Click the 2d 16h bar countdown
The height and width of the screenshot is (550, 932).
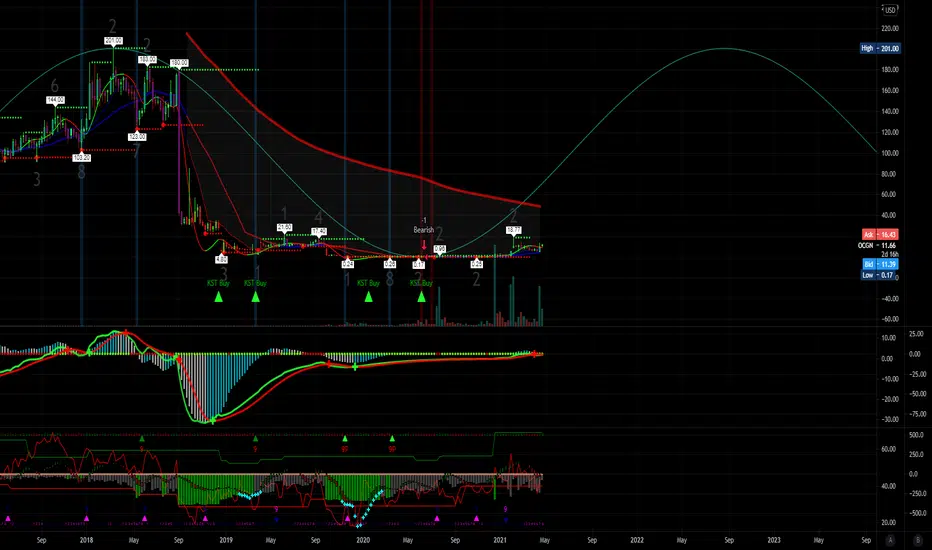(889, 254)
